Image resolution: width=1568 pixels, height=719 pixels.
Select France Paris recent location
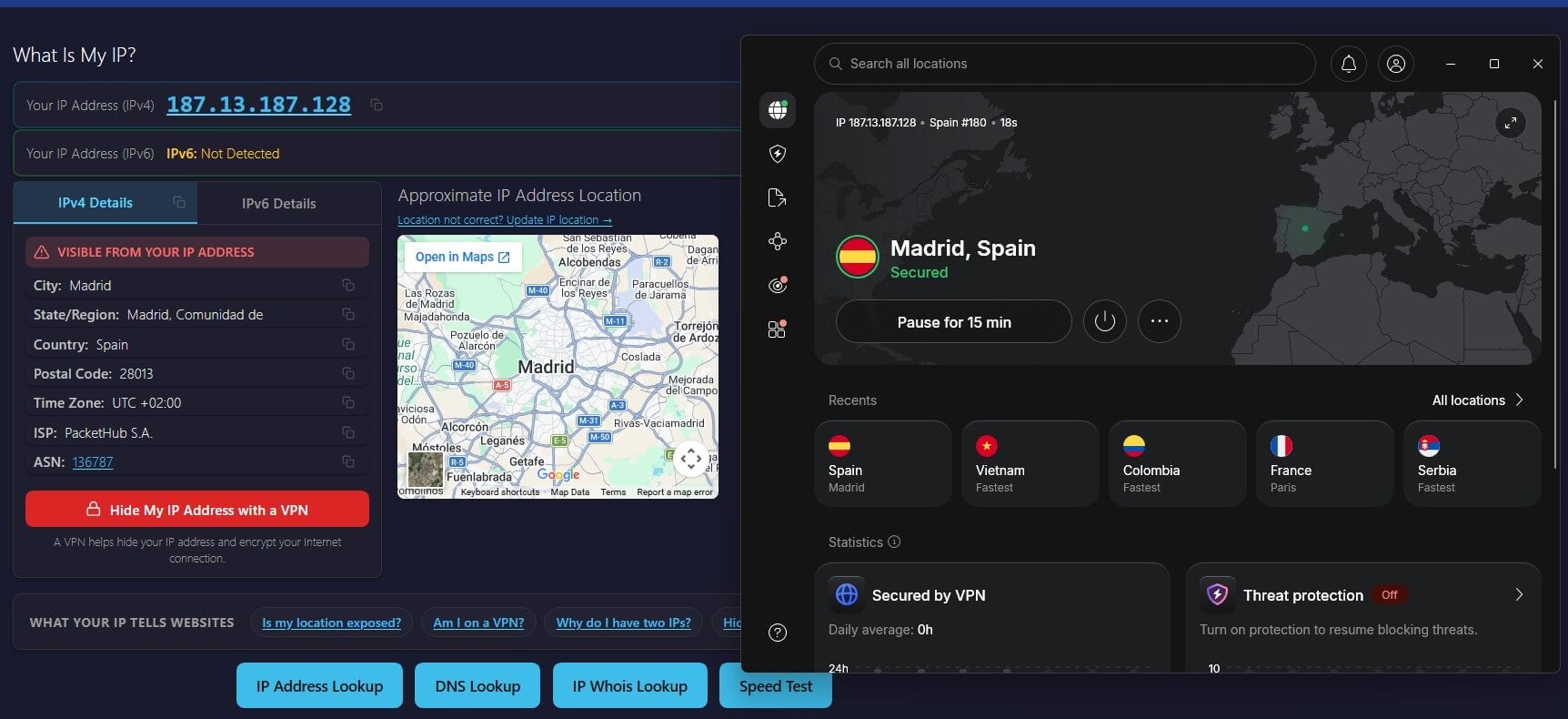click(1325, 463)
